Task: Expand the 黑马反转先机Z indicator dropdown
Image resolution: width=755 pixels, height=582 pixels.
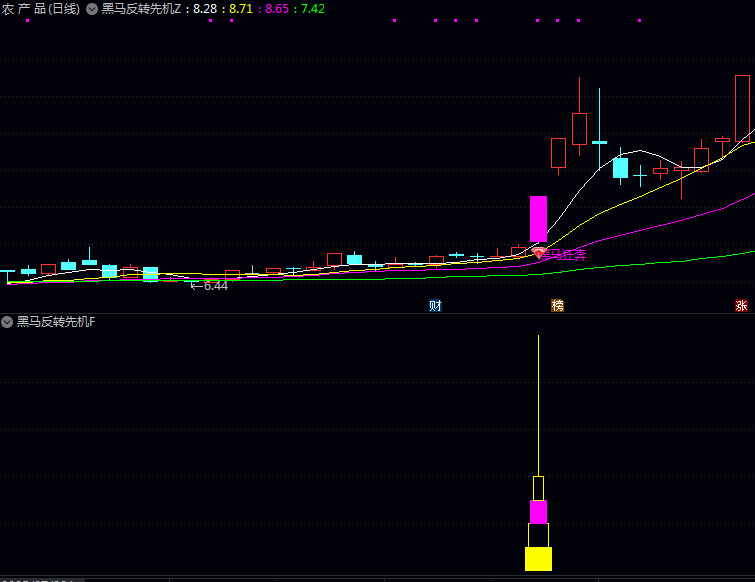Action: tap(93, 9)
